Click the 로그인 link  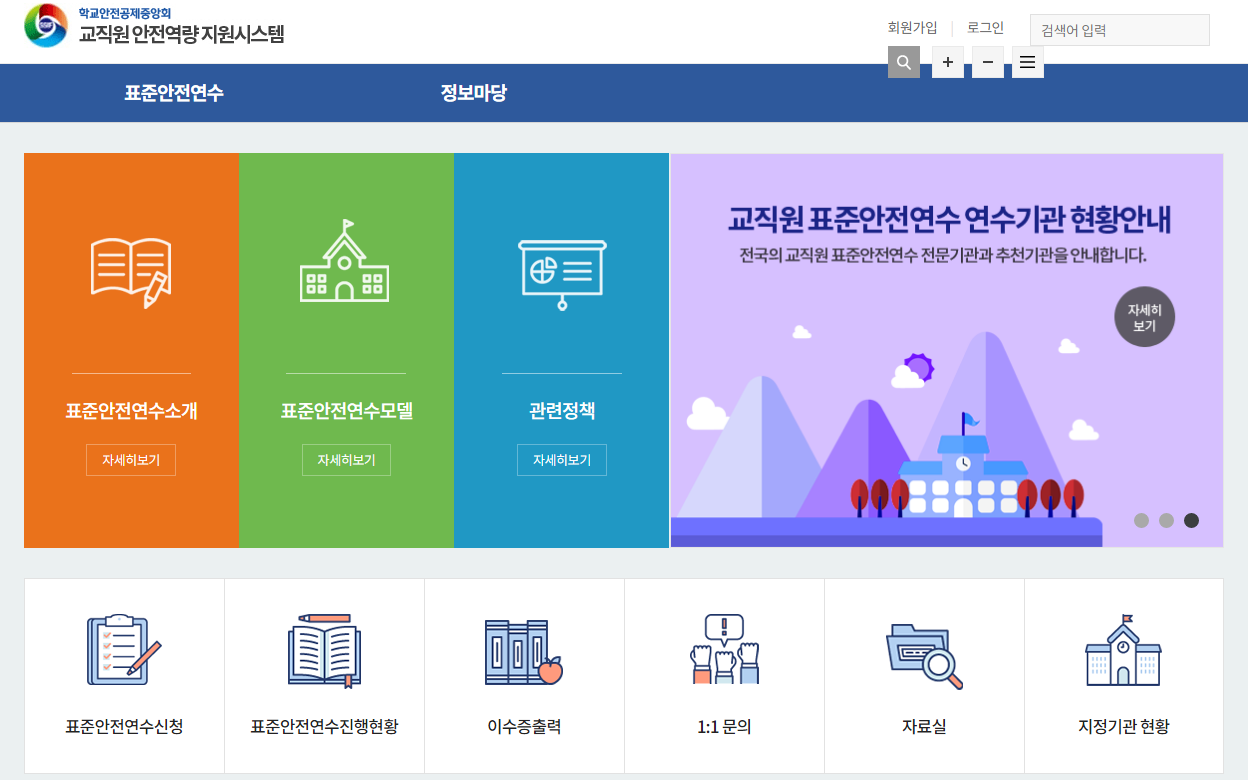click(985, 27)
